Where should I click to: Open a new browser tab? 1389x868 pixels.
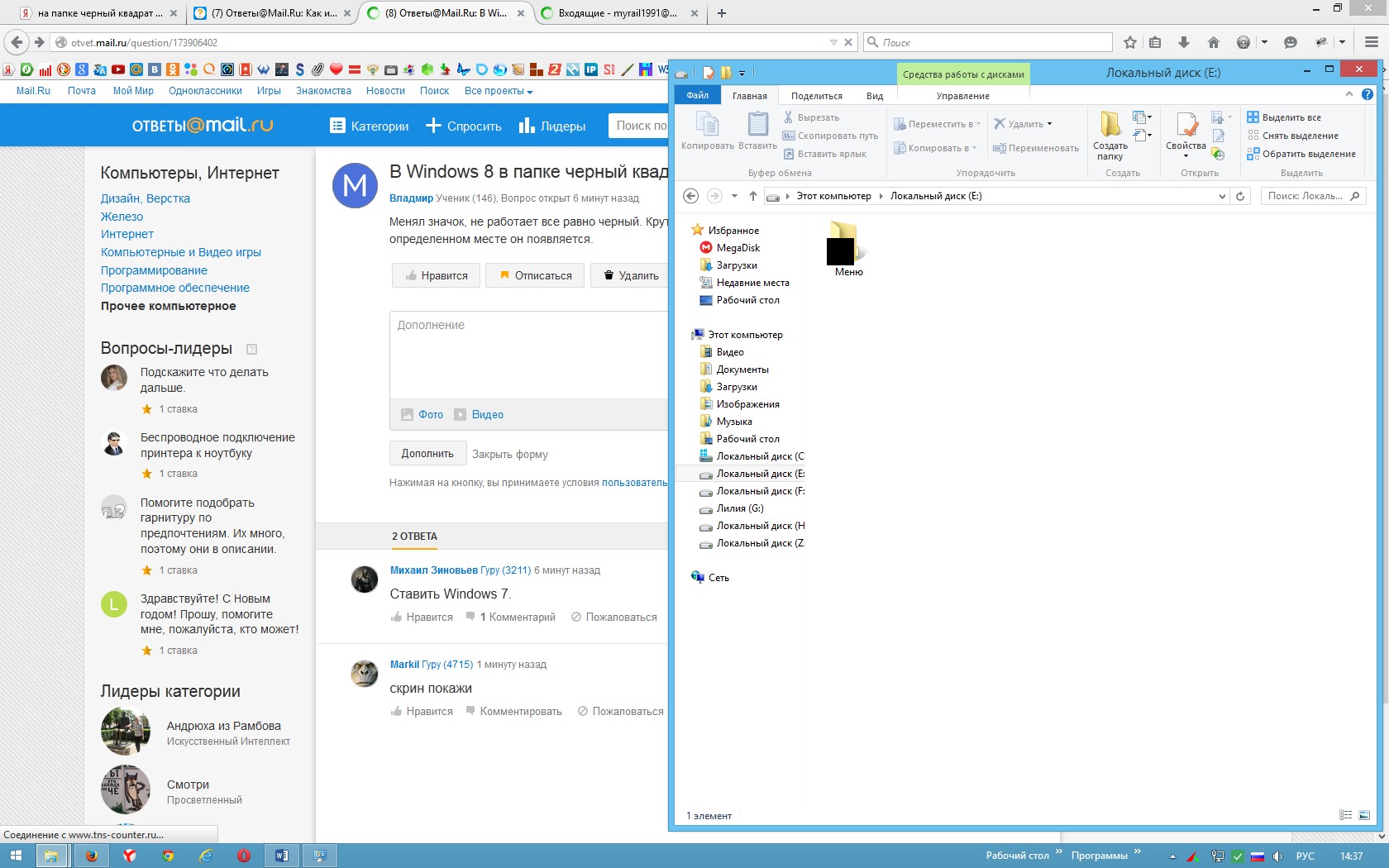(x=722, y=13)
